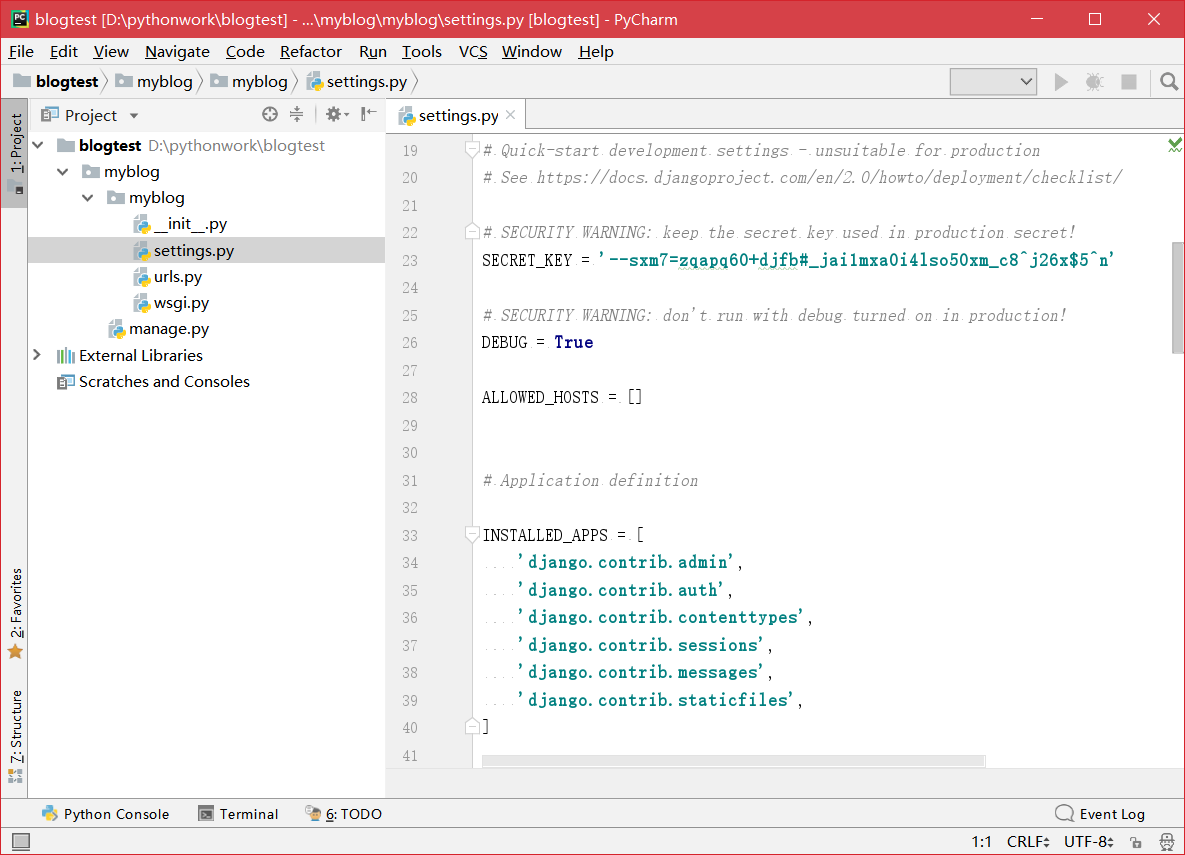Screen dimensions: 1185x855
Task: Click the Stop square icon in toolbar
Action: click(x=1129, y=82)
